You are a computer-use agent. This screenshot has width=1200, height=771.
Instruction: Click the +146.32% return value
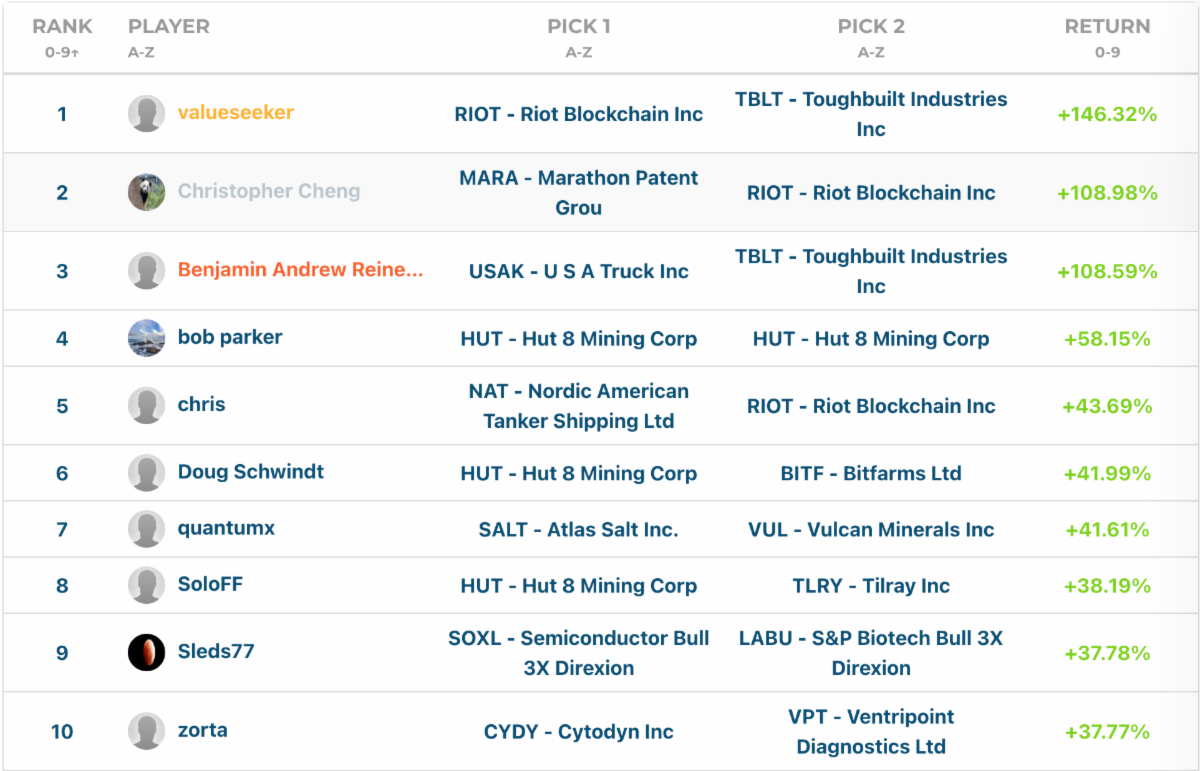[1107, 114]
